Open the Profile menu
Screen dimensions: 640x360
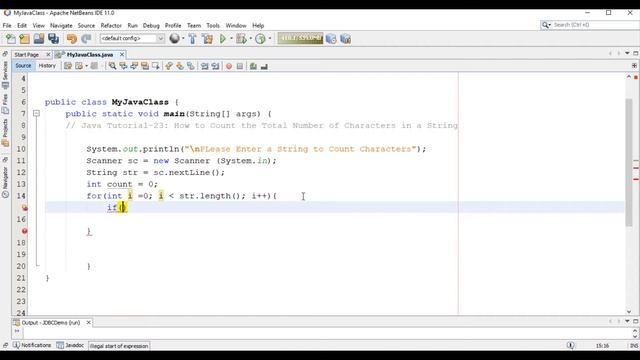(173, 25)
